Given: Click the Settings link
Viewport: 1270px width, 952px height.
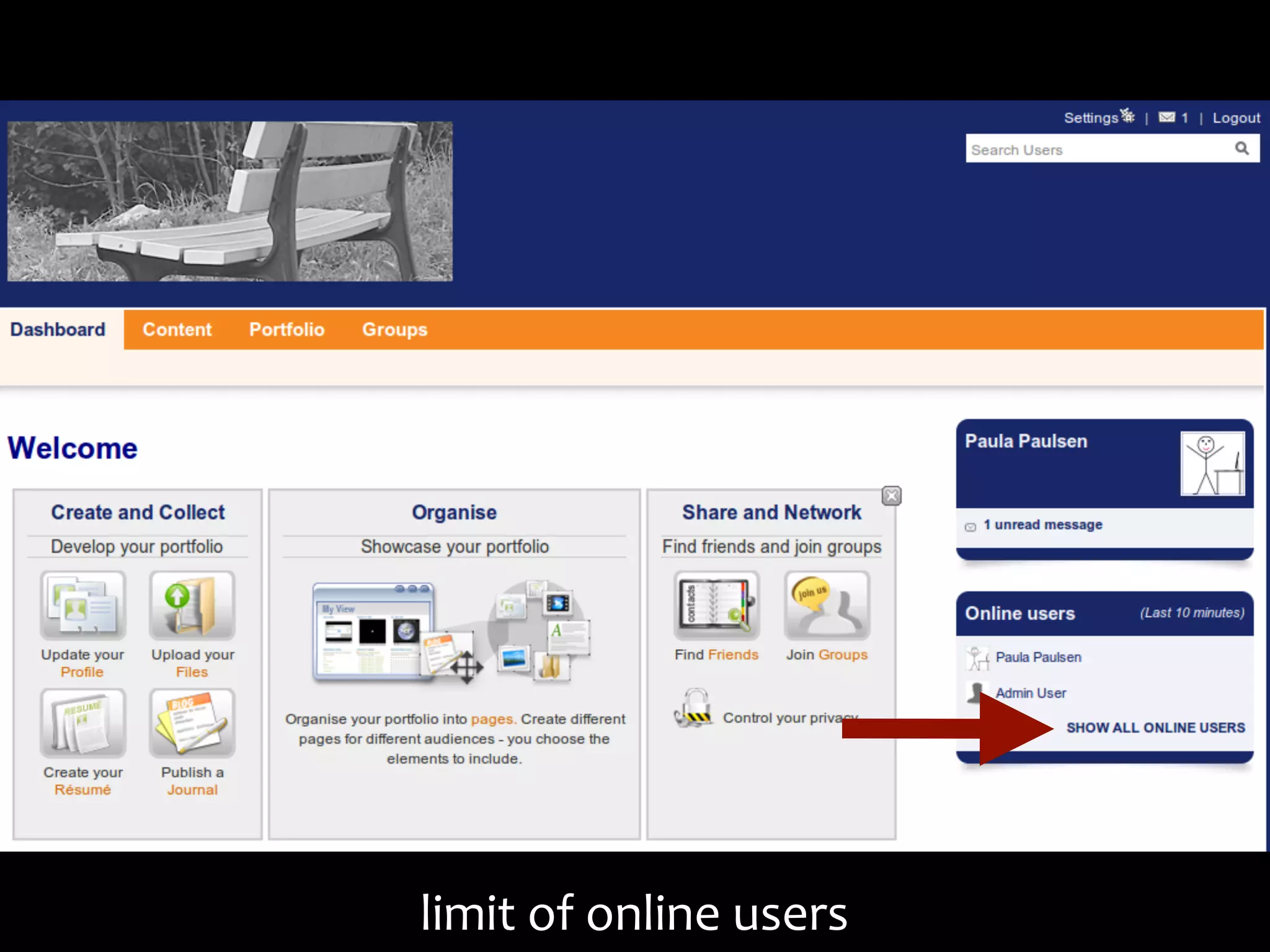Looking at the screenshot, I should [x=1091, y=118].
